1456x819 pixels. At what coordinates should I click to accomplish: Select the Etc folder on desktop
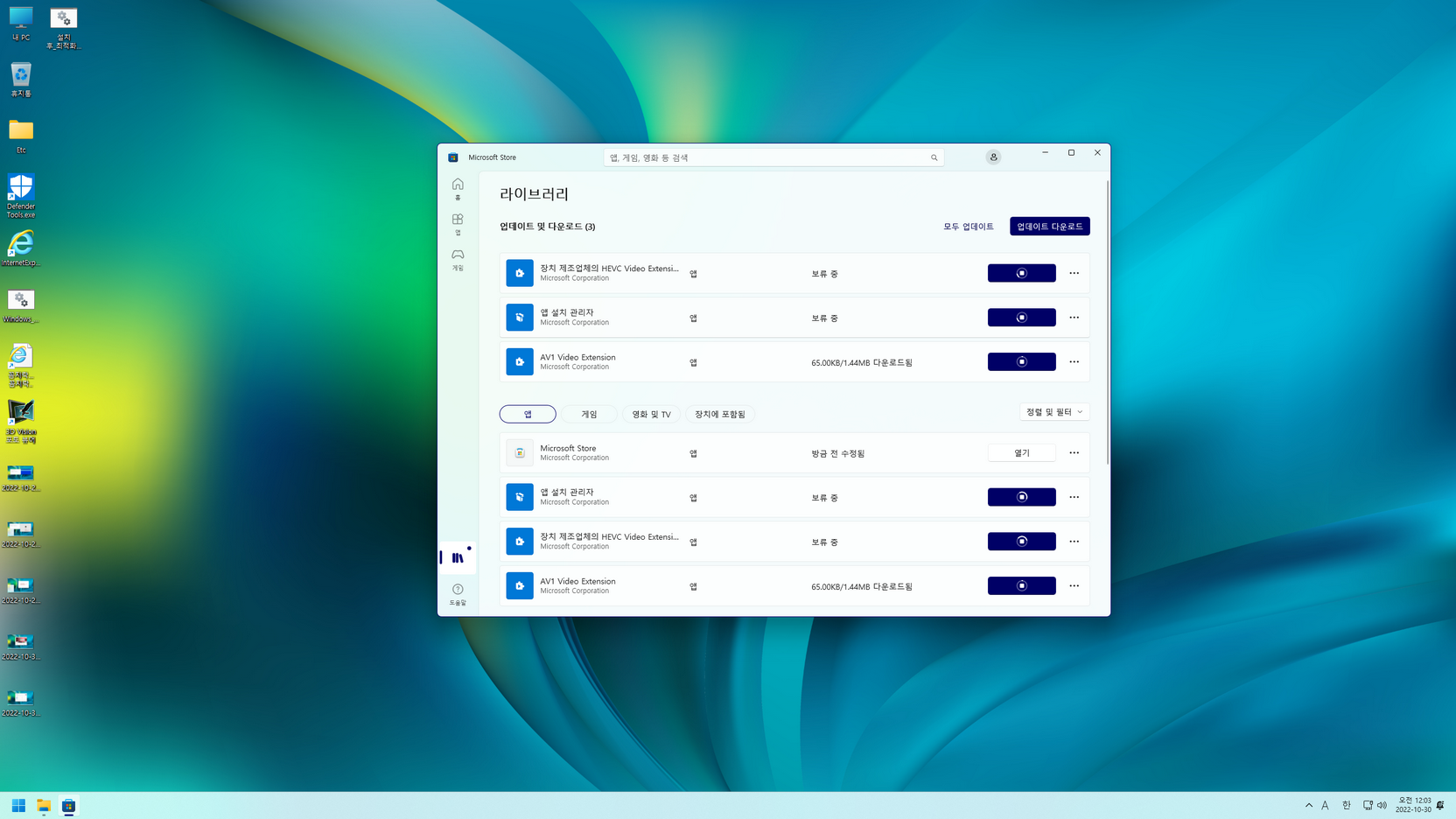tap(21, 136)
